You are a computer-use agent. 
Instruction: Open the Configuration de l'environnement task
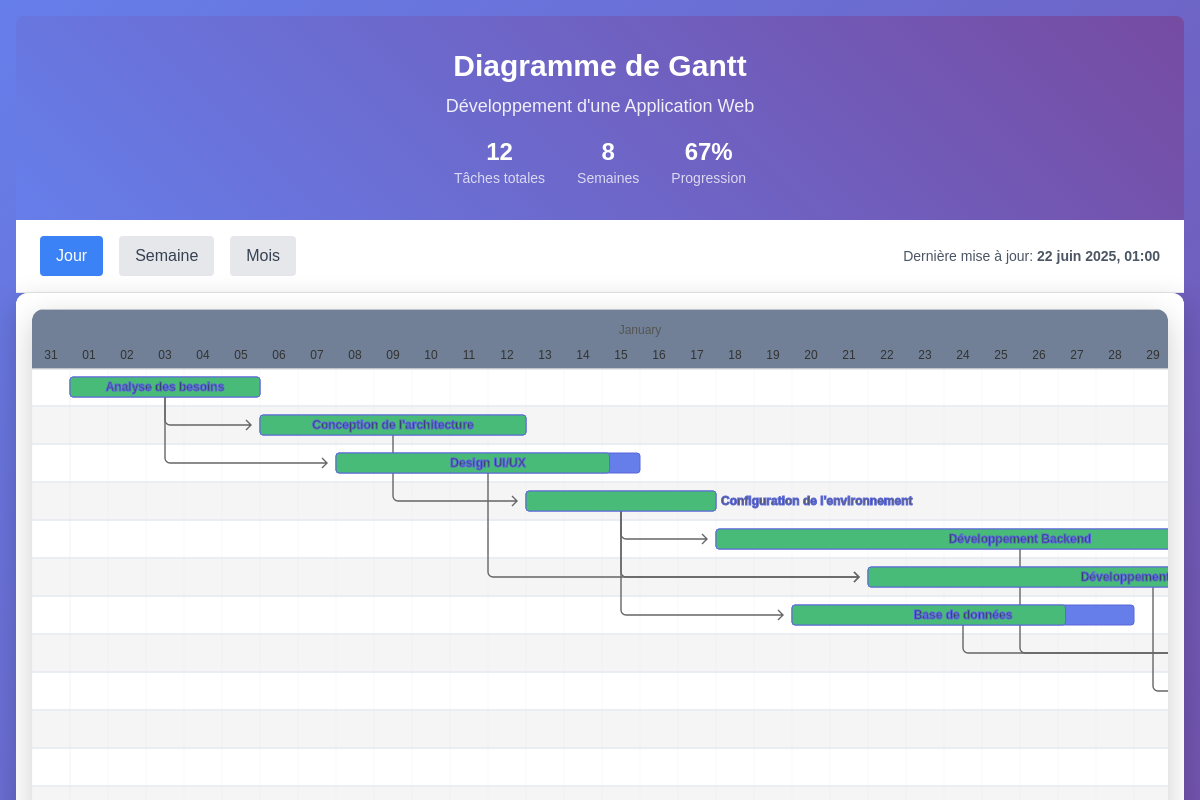click(x=620, y=500)
